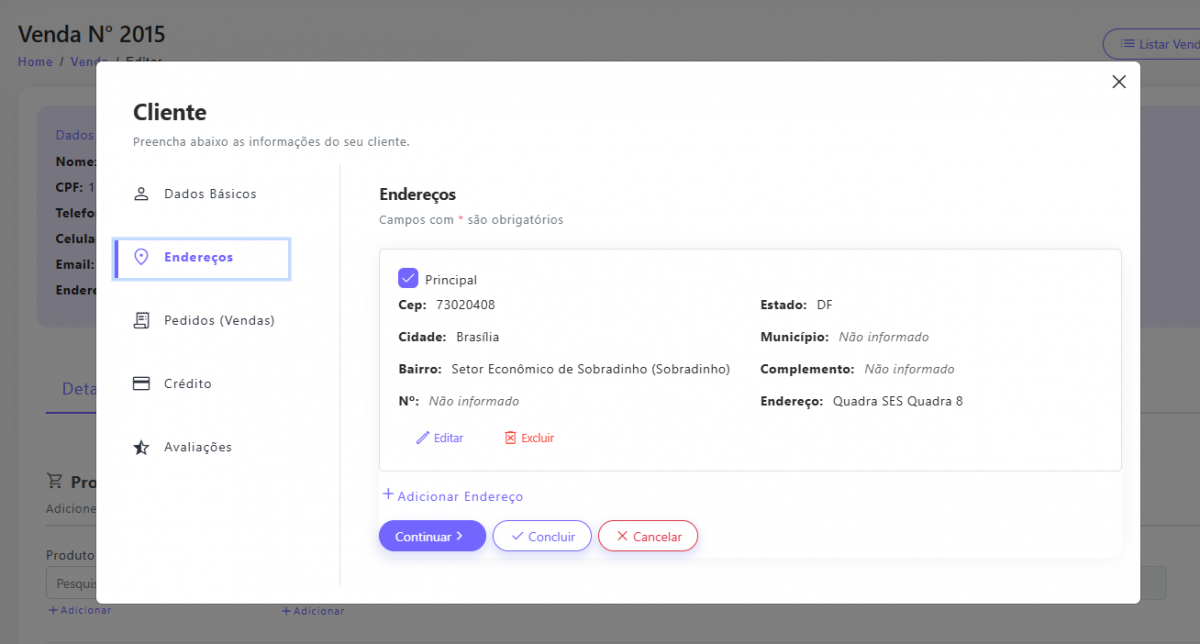Click the receipt icon beside Pedidos (Vendas)
The image size is (1200, 644).
[141, 321]
